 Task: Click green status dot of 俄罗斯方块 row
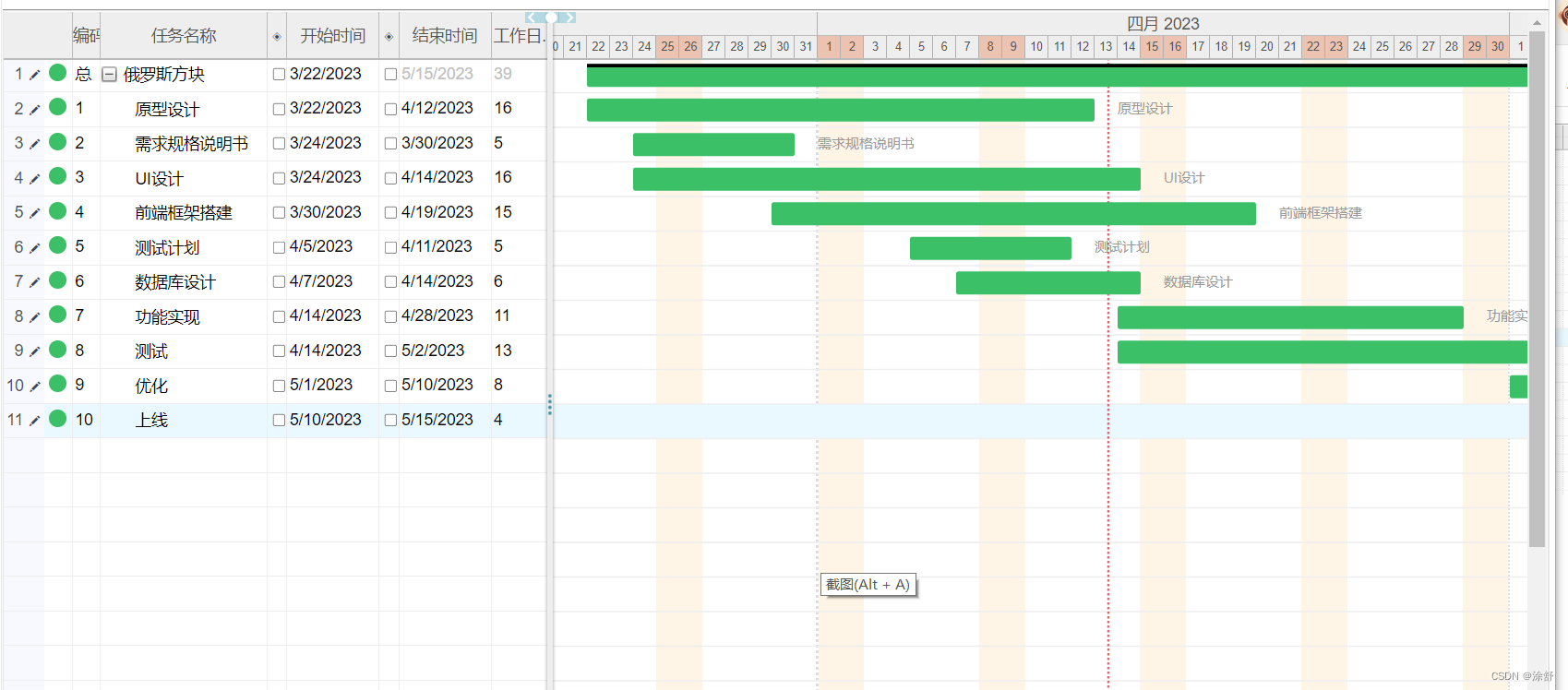57,73
